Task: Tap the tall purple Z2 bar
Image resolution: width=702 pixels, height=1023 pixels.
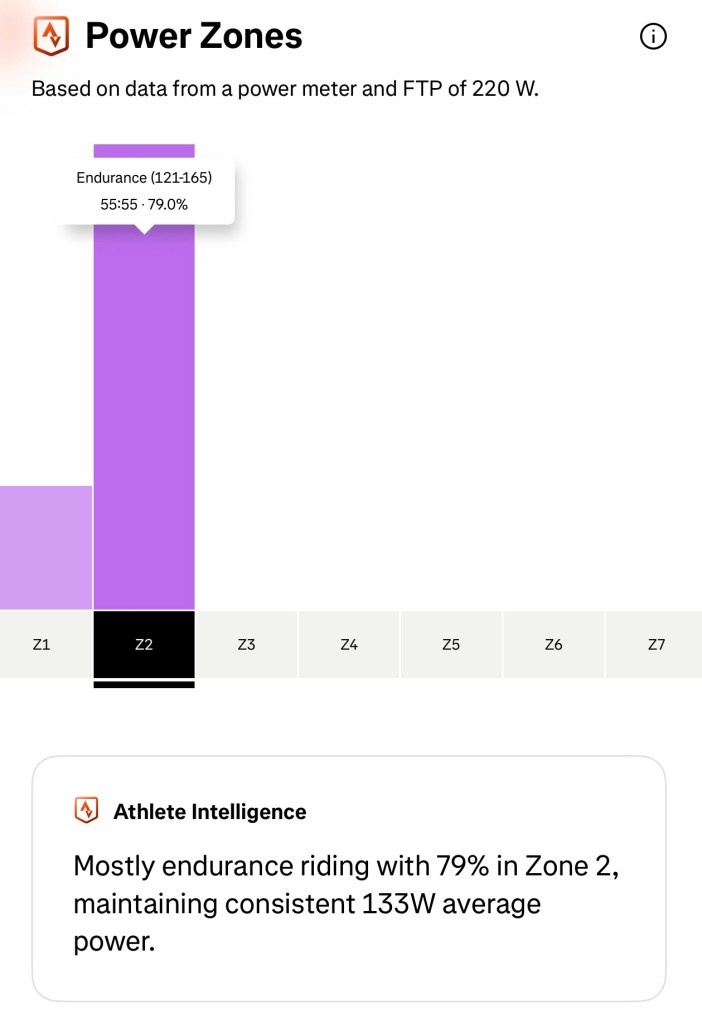Action: 144,420
